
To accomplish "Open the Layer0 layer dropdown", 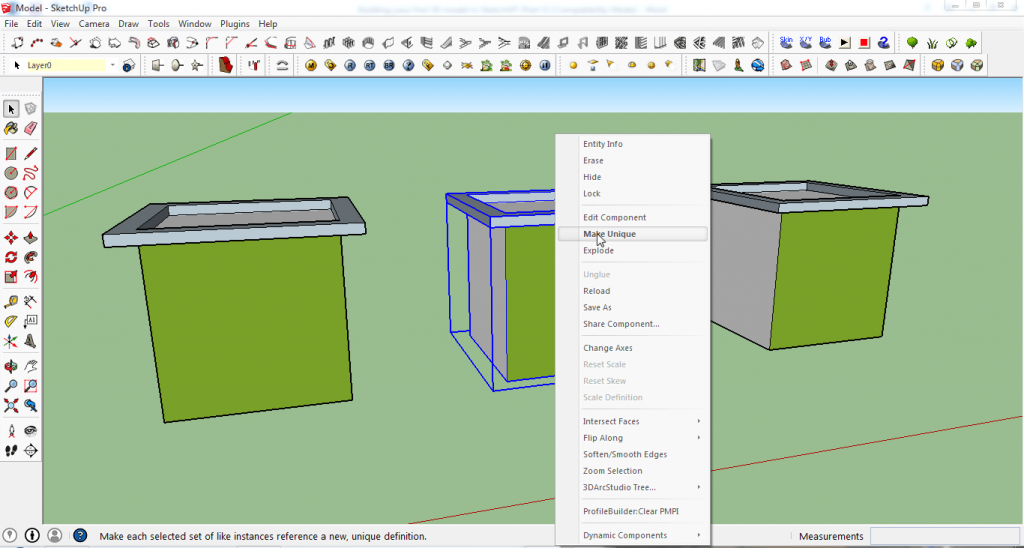I will point(112,65).
